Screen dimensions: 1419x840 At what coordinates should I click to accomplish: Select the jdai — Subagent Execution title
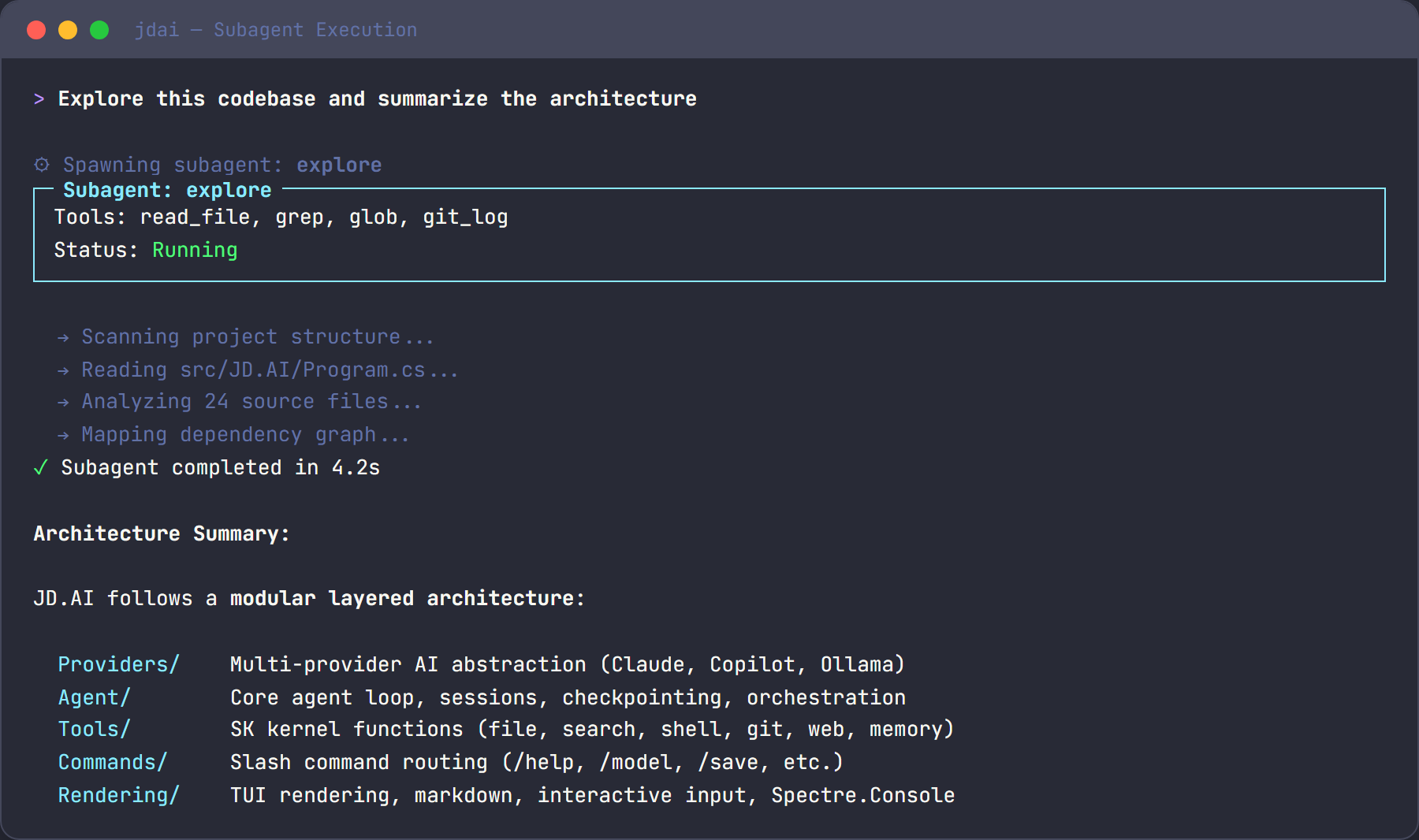(x=276, y=29)
